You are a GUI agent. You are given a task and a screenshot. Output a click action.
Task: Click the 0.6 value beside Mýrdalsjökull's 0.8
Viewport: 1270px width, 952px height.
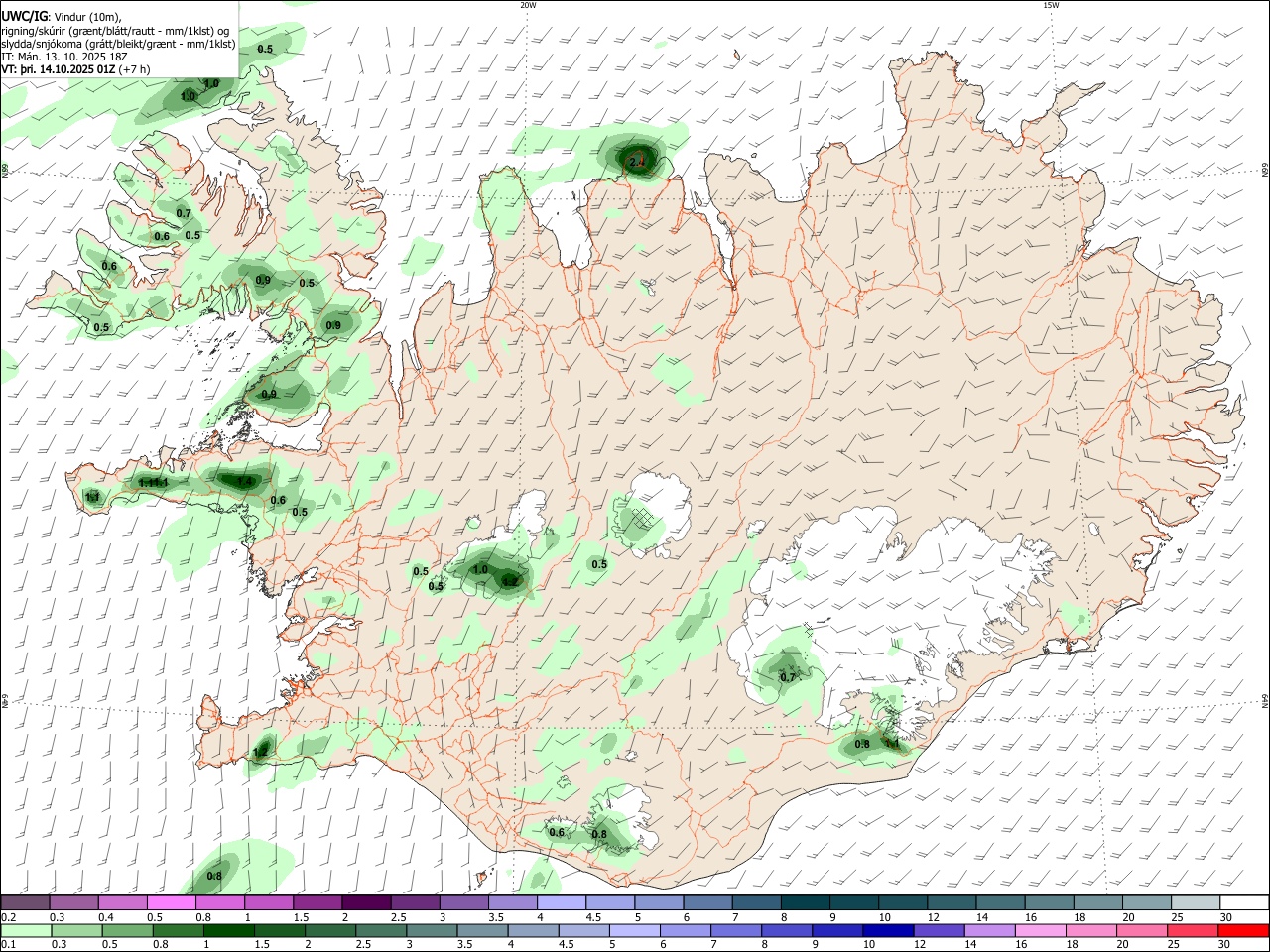557,832
